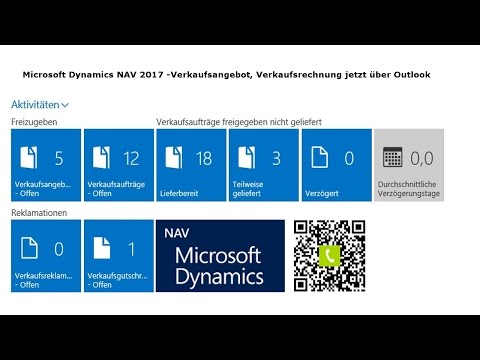Screen dimensions: 480x360
Task: Click document icon on Teilweise geliefert tile
Action: coord(247,157)
